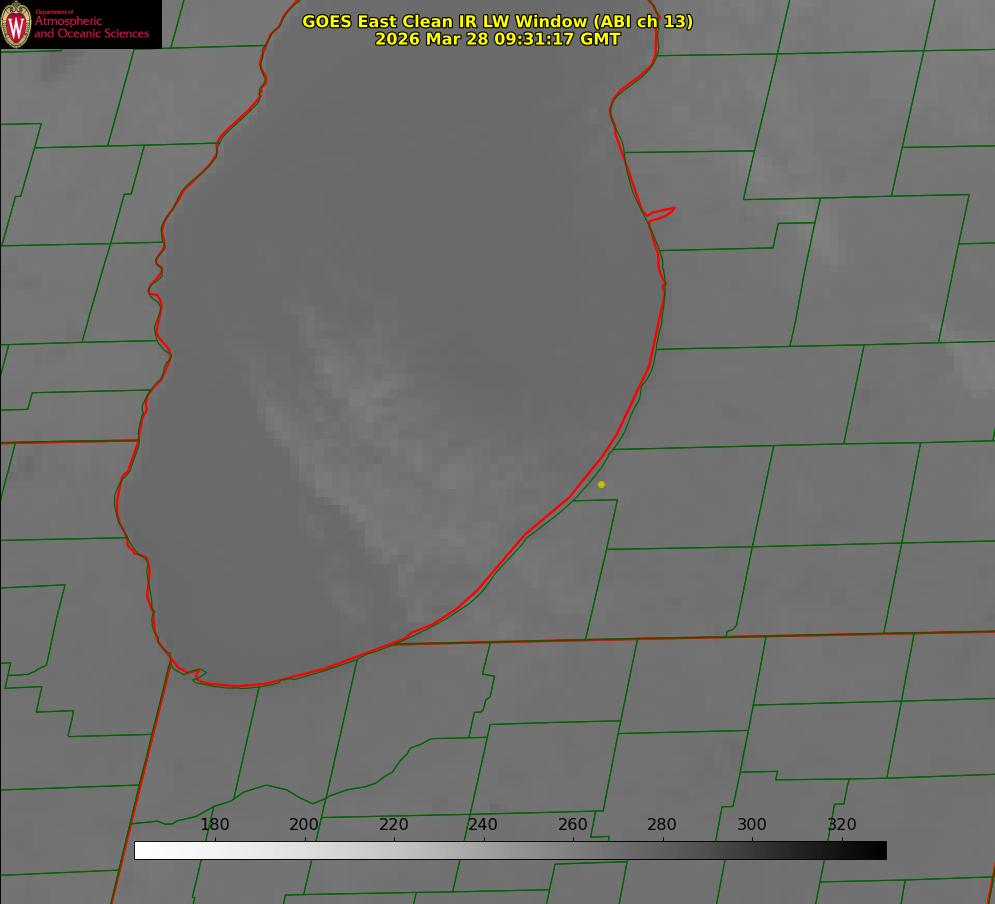The height and width of the screenshot is (904, 995).
Task: Click the black end of the colorbar
Action: [x=879, y=850]
